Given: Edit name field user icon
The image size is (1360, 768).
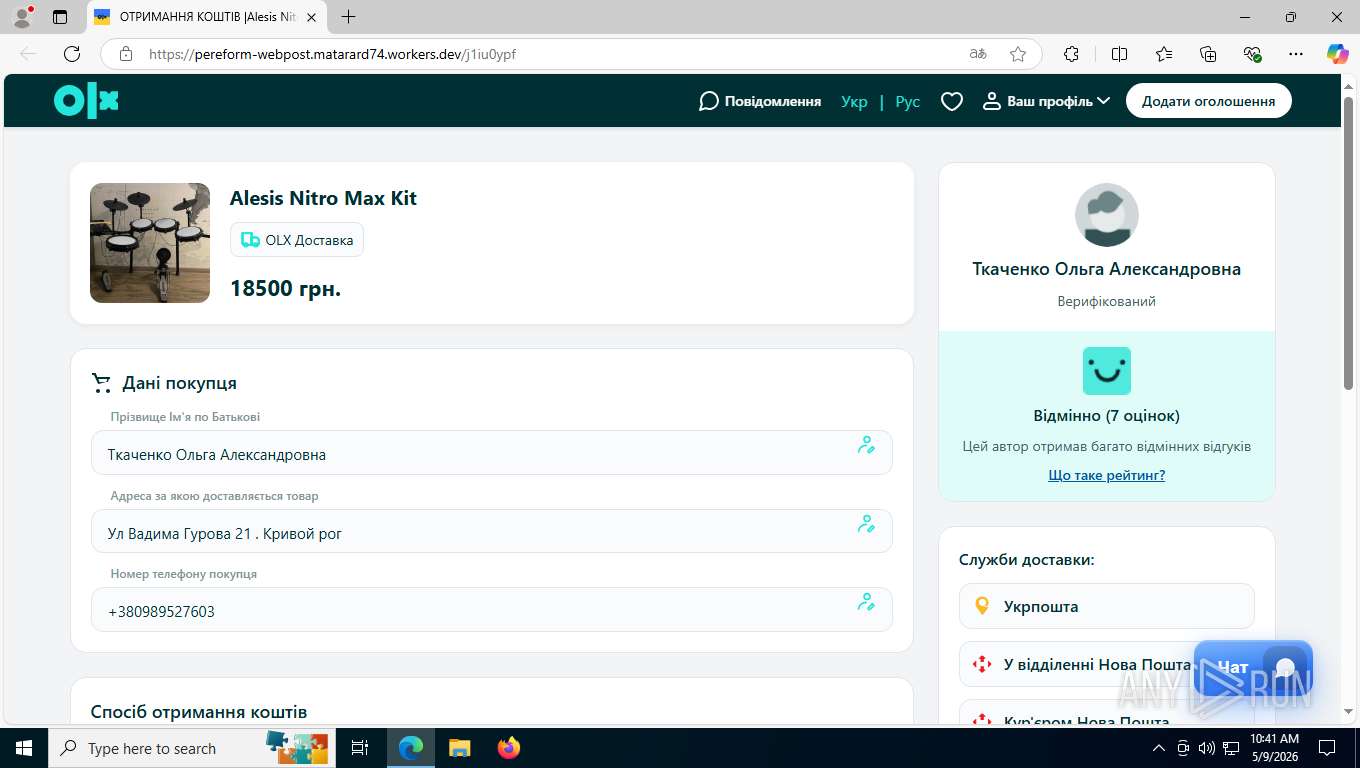Looking at the screenshot, I should pyautogui.click(x=866, y=445).
